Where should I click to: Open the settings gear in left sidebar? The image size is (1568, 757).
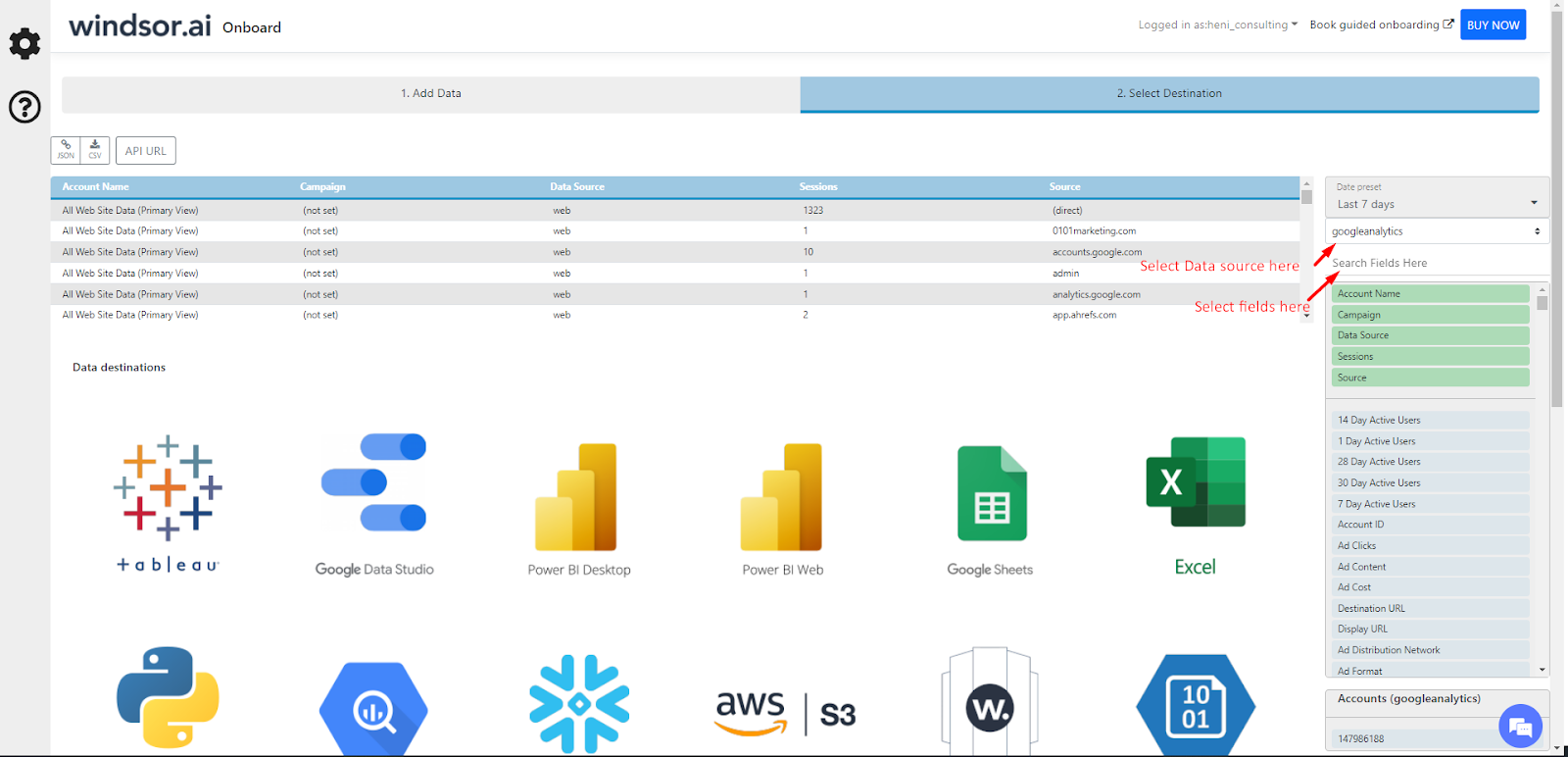coord(24,43)
